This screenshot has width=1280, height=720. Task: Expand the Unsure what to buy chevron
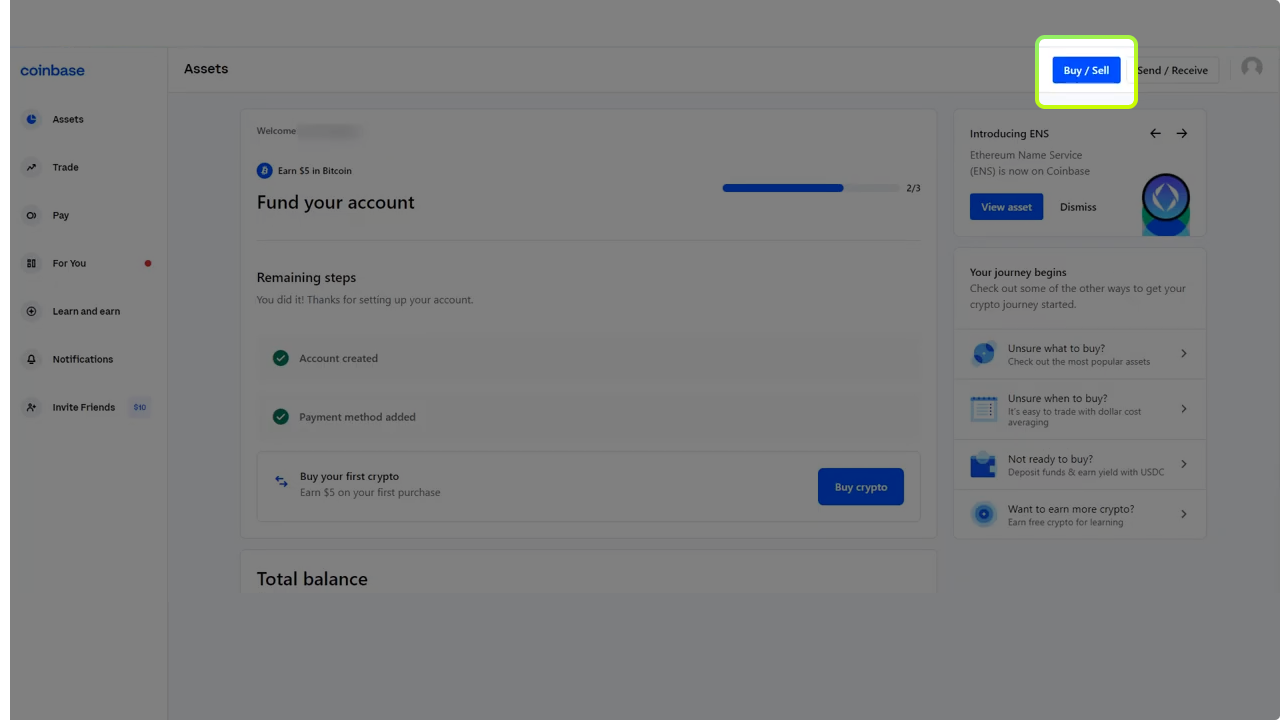(1184, 354)
